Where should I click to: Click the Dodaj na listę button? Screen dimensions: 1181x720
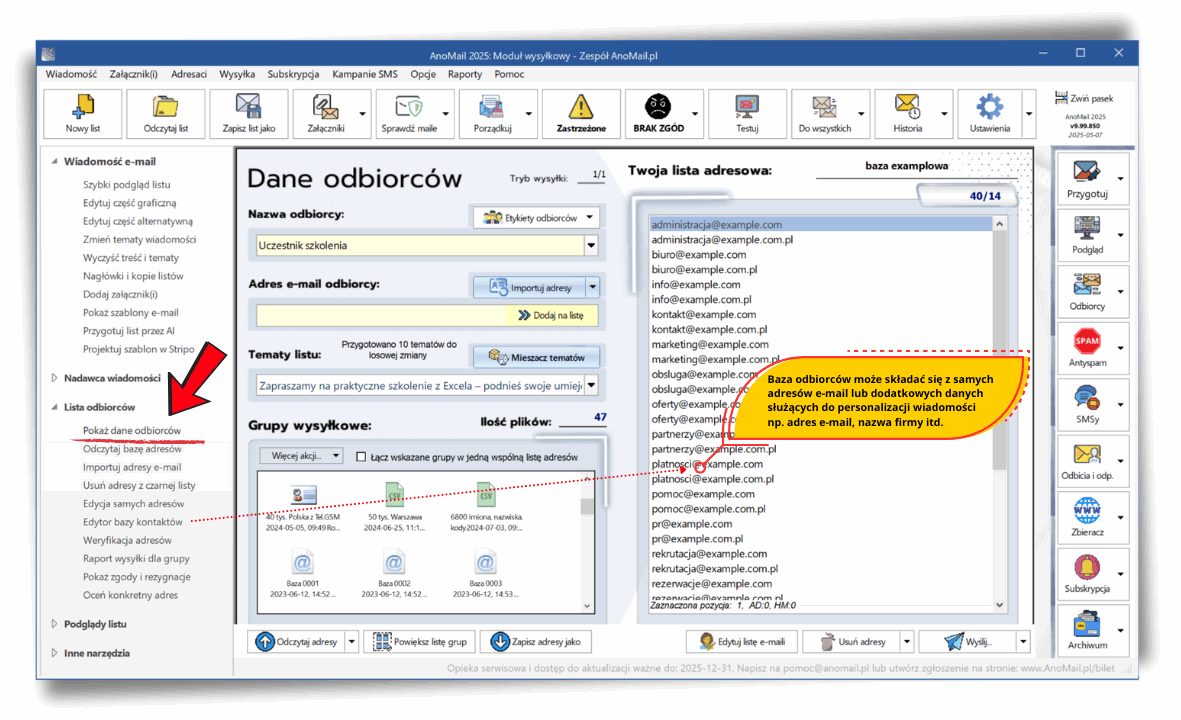tap(551, 316)
